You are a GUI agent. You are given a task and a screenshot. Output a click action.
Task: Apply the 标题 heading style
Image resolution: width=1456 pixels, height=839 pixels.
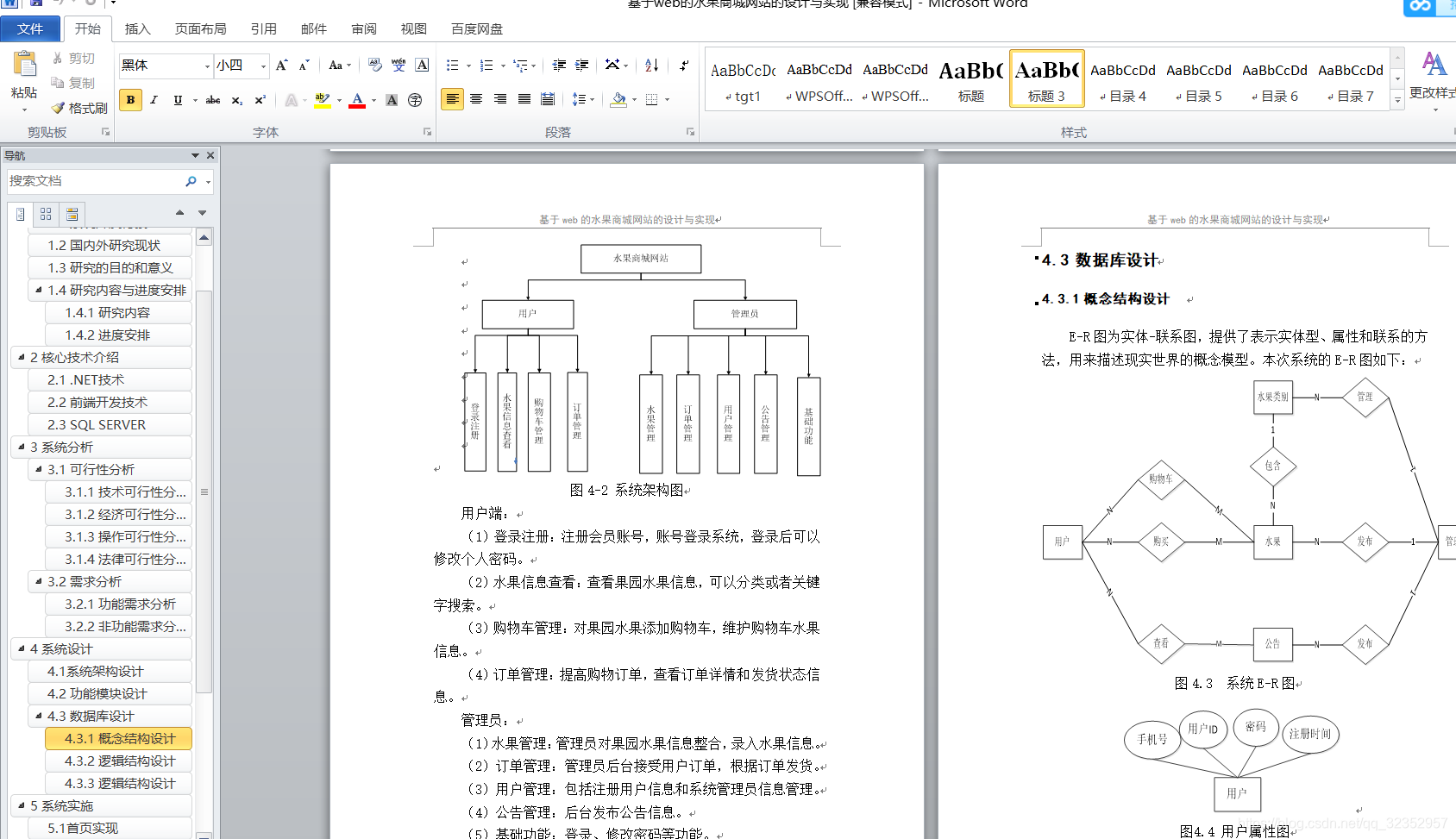click(971, 78)
